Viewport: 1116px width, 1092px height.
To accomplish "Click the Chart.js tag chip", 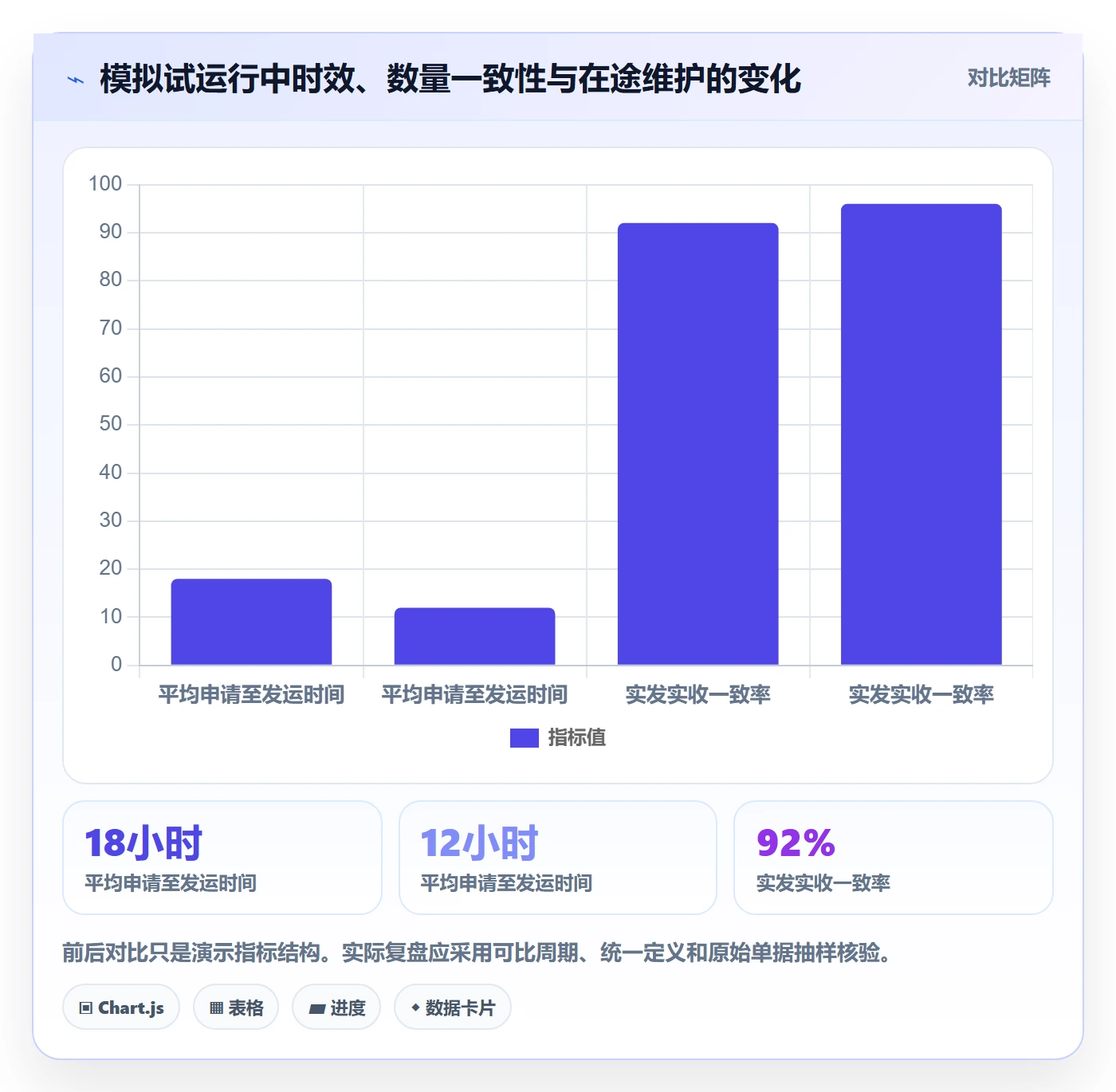I will (121, 1008).
